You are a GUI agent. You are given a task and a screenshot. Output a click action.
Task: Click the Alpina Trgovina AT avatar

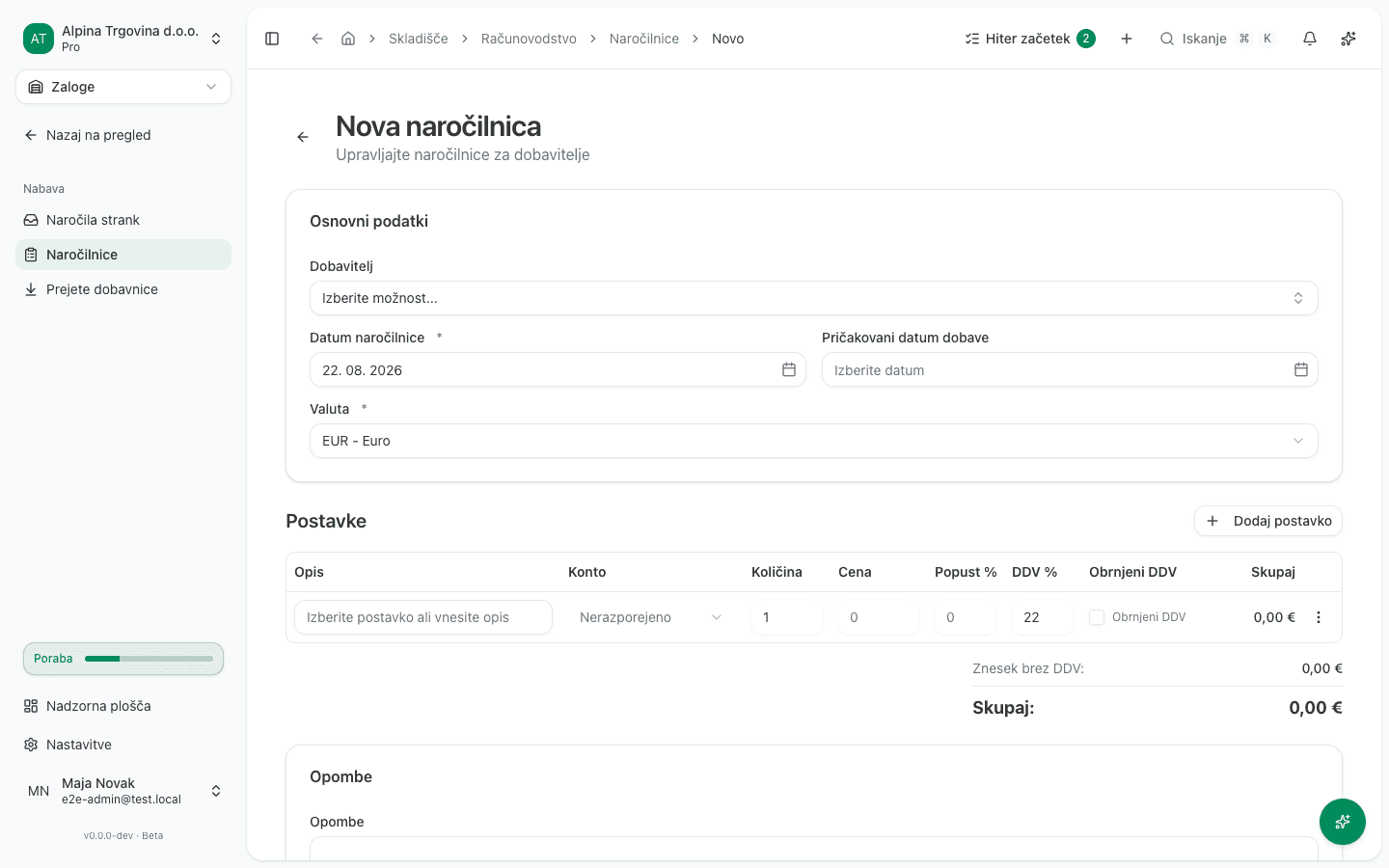point(39,39)
